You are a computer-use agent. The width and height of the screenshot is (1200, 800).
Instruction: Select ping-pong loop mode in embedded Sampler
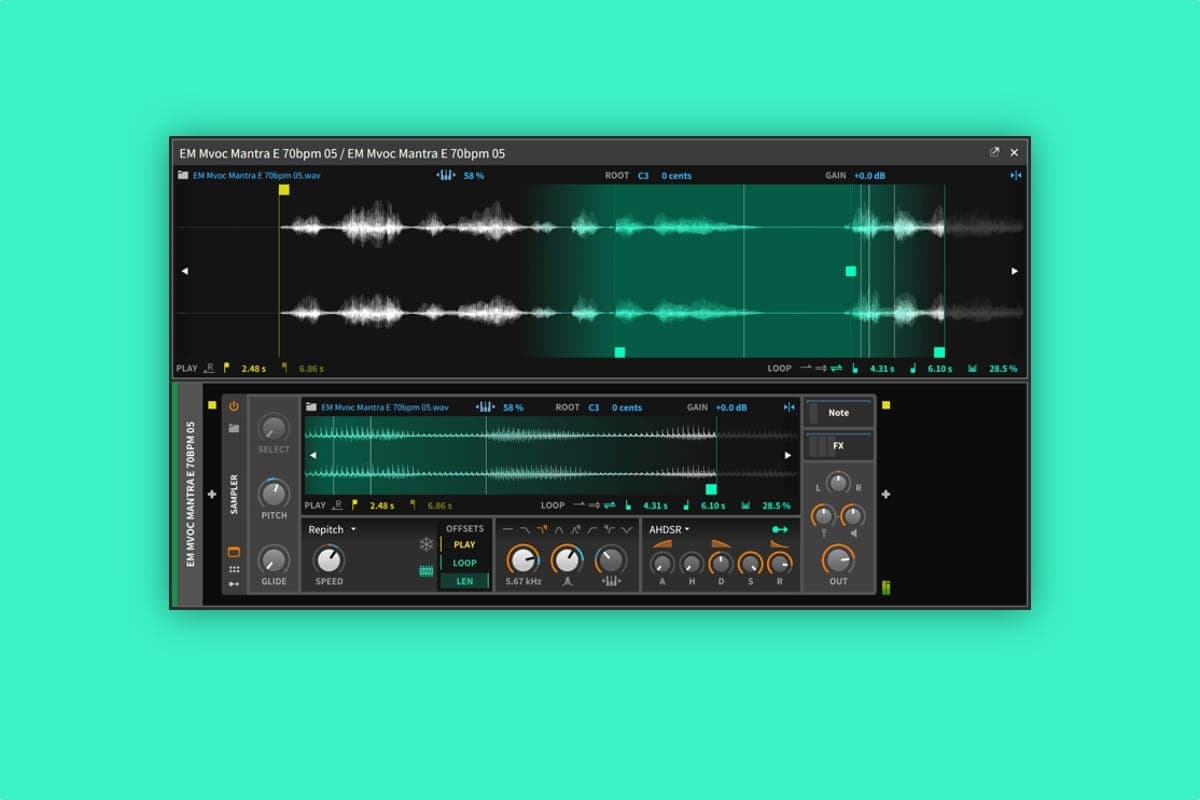609,505
